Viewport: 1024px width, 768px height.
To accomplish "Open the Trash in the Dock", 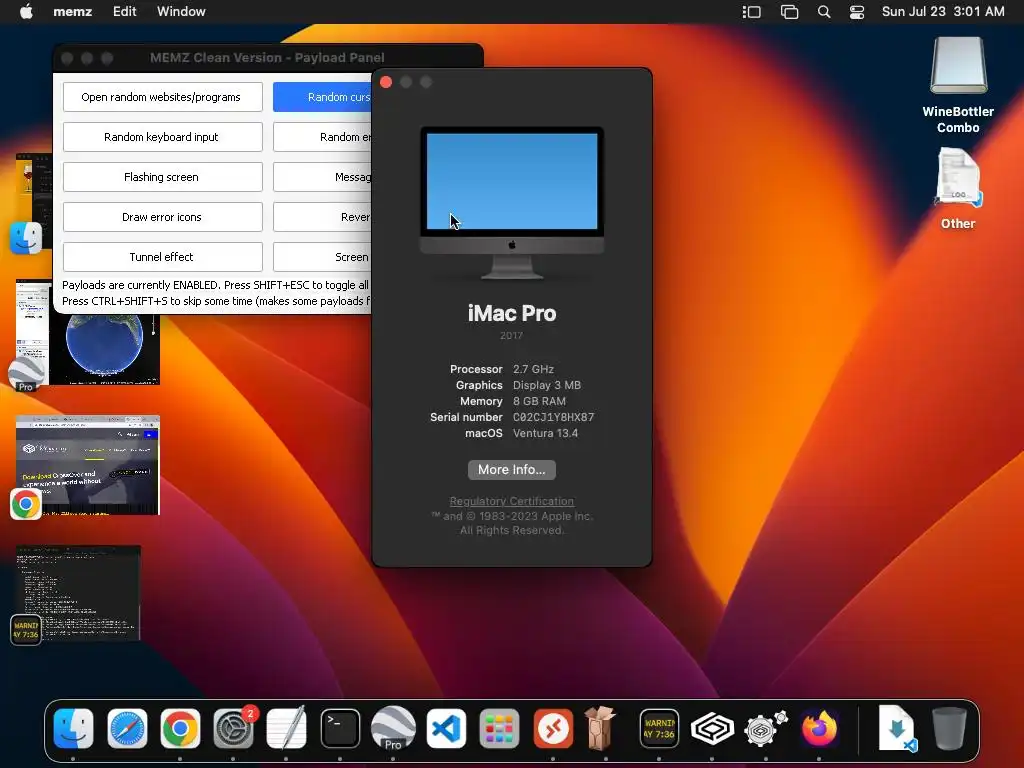I will (949, 728).
